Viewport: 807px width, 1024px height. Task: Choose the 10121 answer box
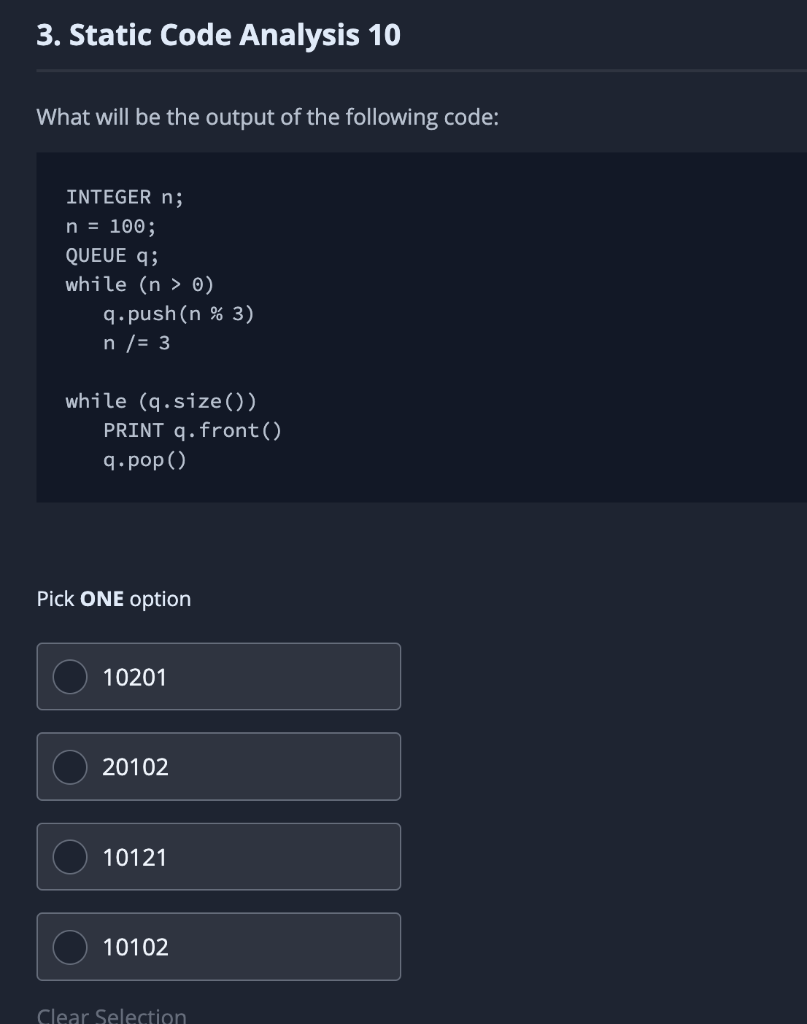(x=218, y=857)
